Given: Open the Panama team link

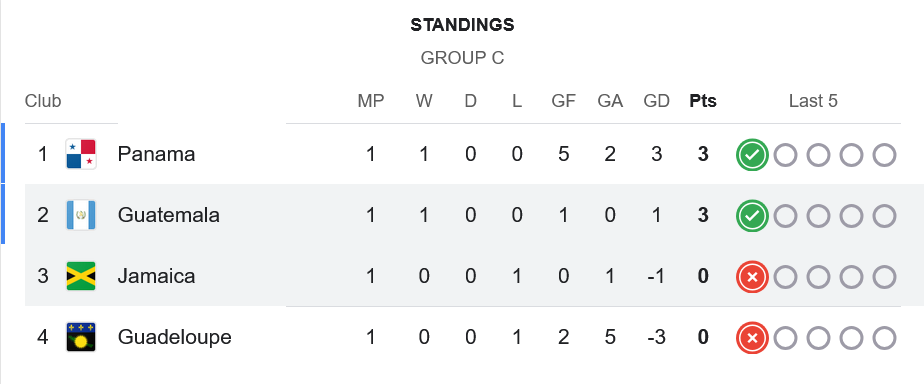Looking at the screenshot, I should pyautogui.click(x=156, y=154).
